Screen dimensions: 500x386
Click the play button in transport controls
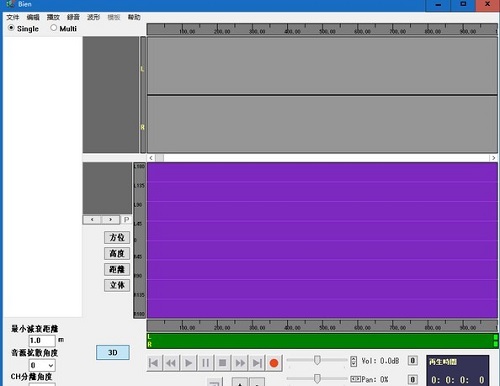[x=188, y=363]
